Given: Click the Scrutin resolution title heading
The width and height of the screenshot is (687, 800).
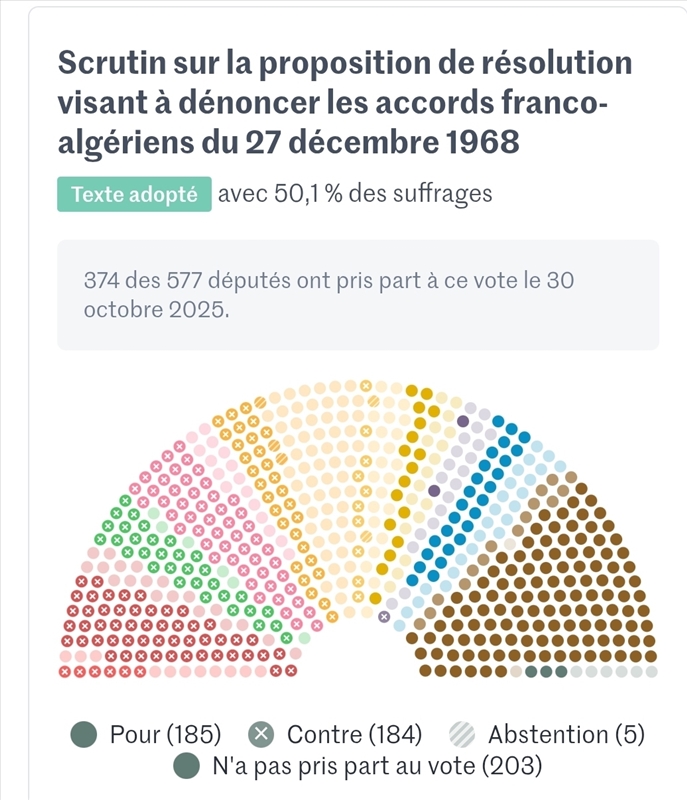Looking at the screenshot, I should click(x=345, y=102).
